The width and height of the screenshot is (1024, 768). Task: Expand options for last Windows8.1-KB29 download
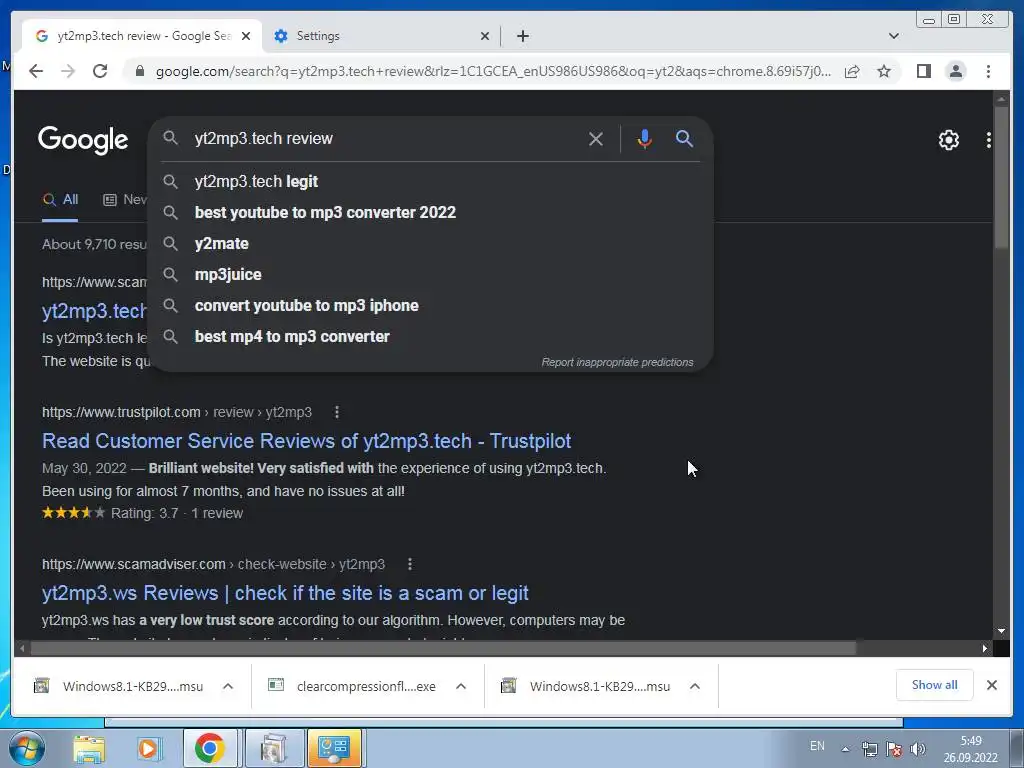(x=695, y=686)
